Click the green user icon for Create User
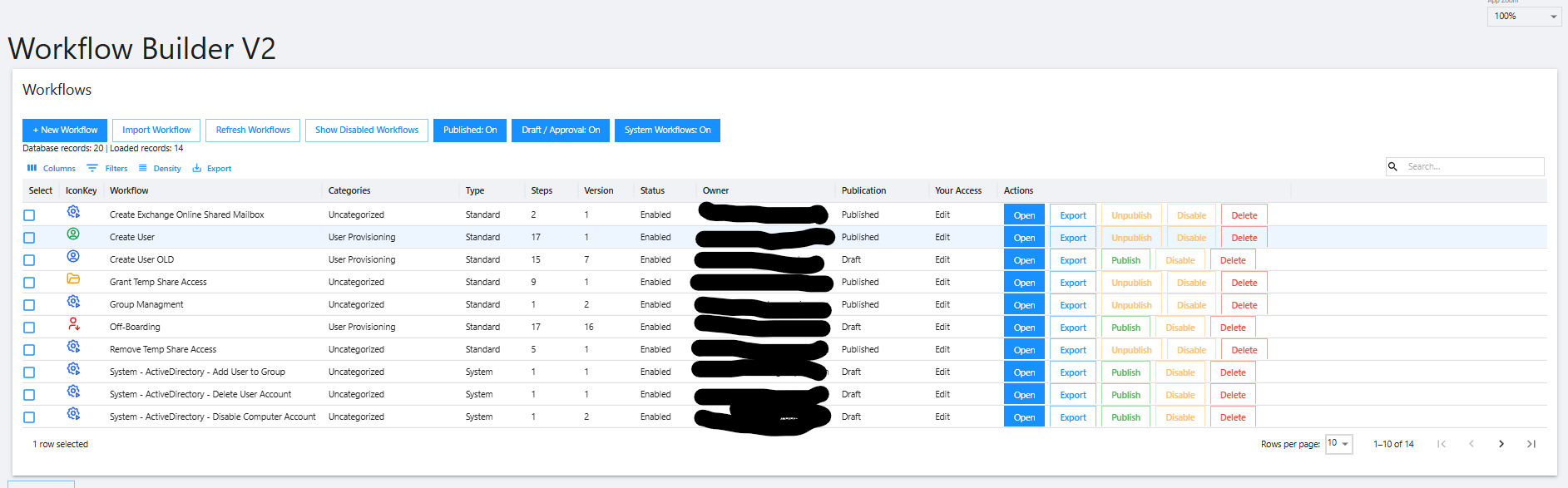This screenshot has height=488, width=1568. click(73, 234)
